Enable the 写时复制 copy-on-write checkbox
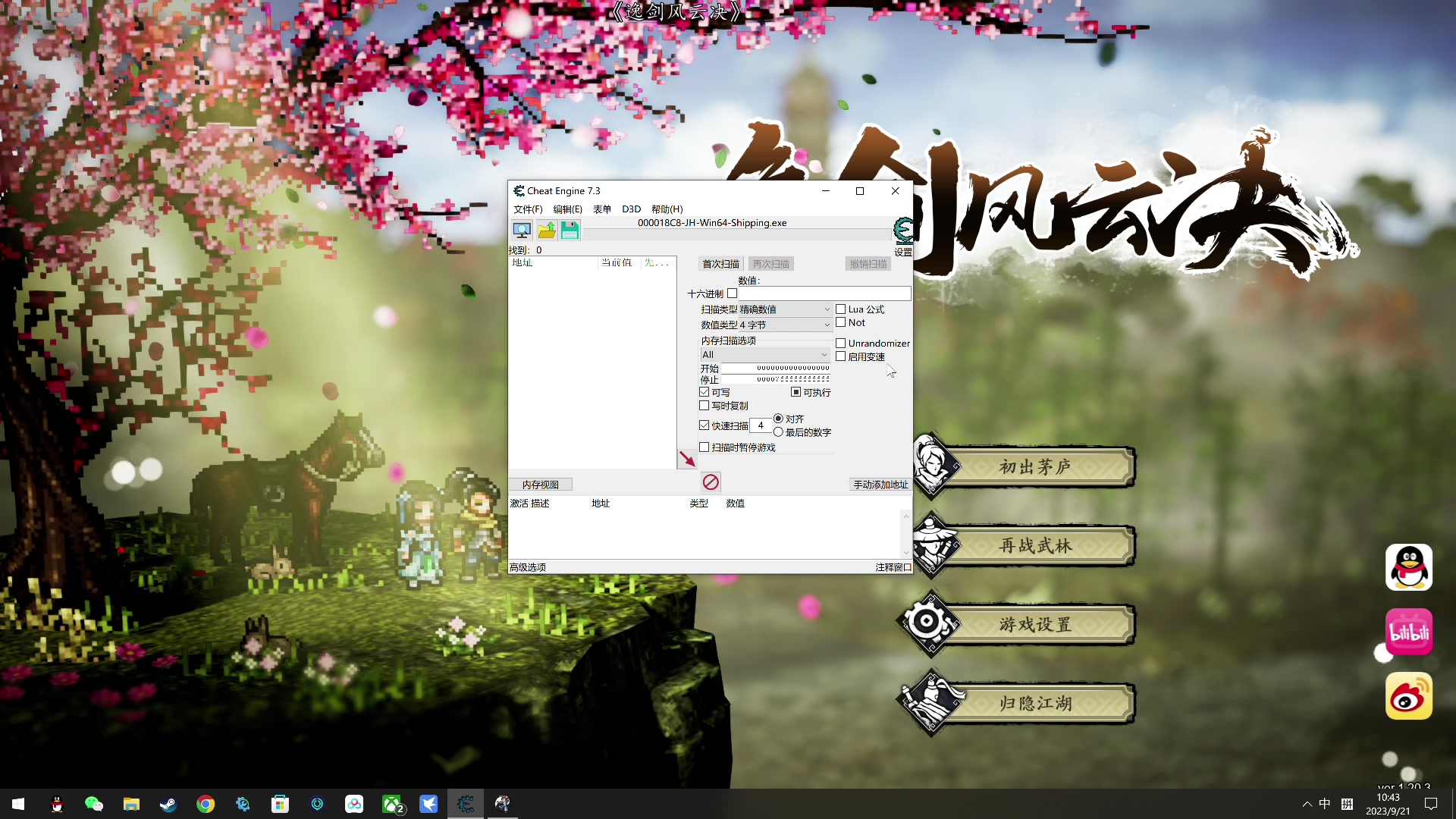1456x819 pixels. [704, 406]
